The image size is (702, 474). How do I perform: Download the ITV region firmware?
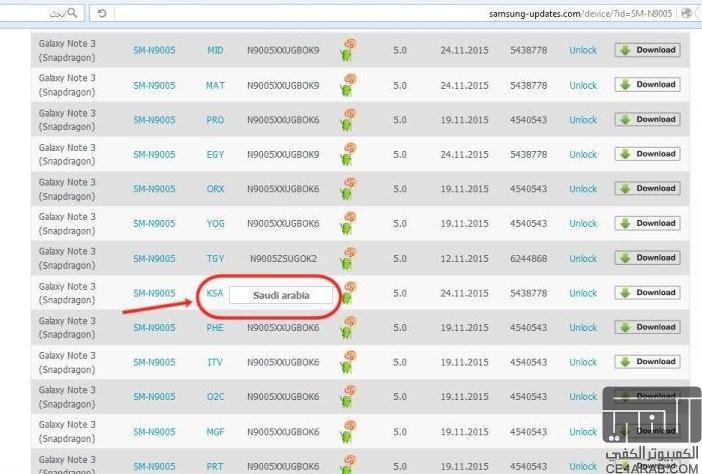tap(647, 361)
